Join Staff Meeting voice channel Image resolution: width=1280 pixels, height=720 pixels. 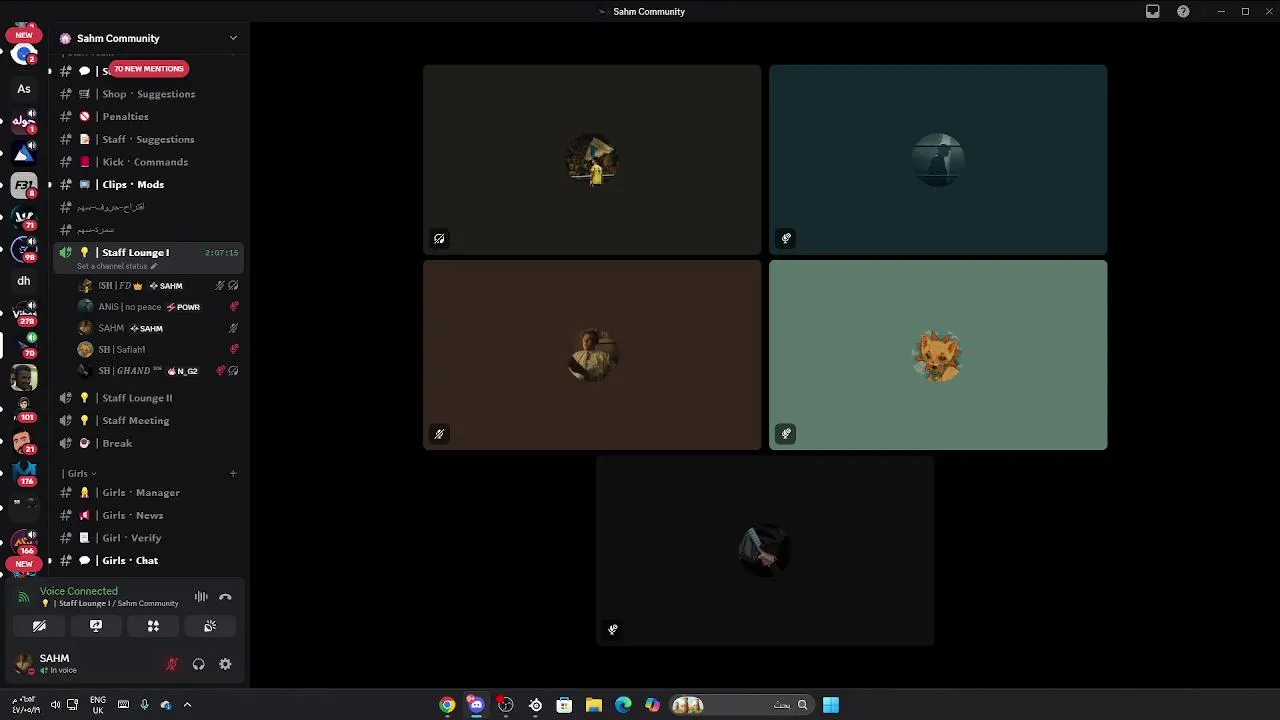click(x=148, y=421)
